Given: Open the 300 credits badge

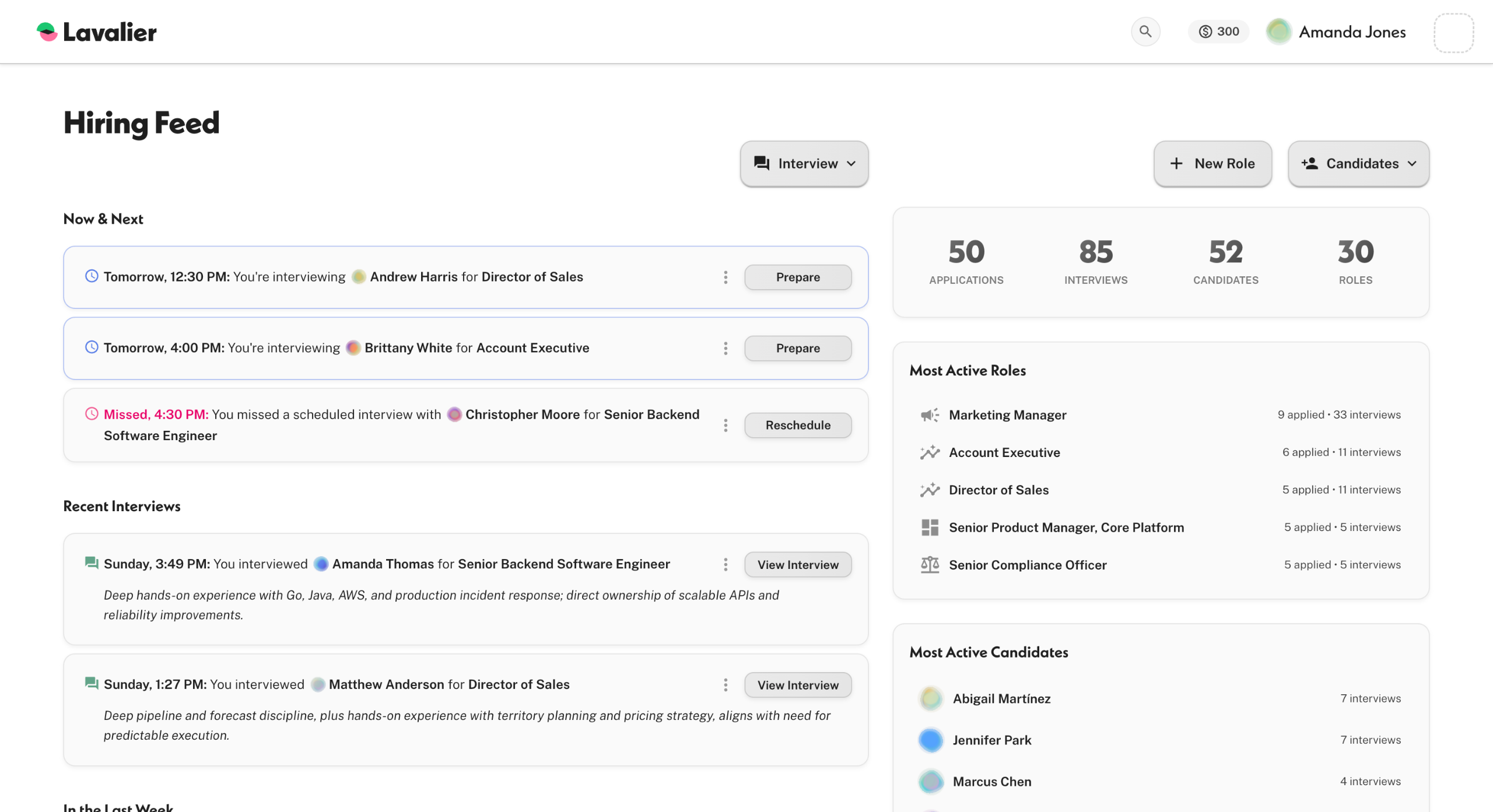Looking at the screenshot, I should 1218,31.
